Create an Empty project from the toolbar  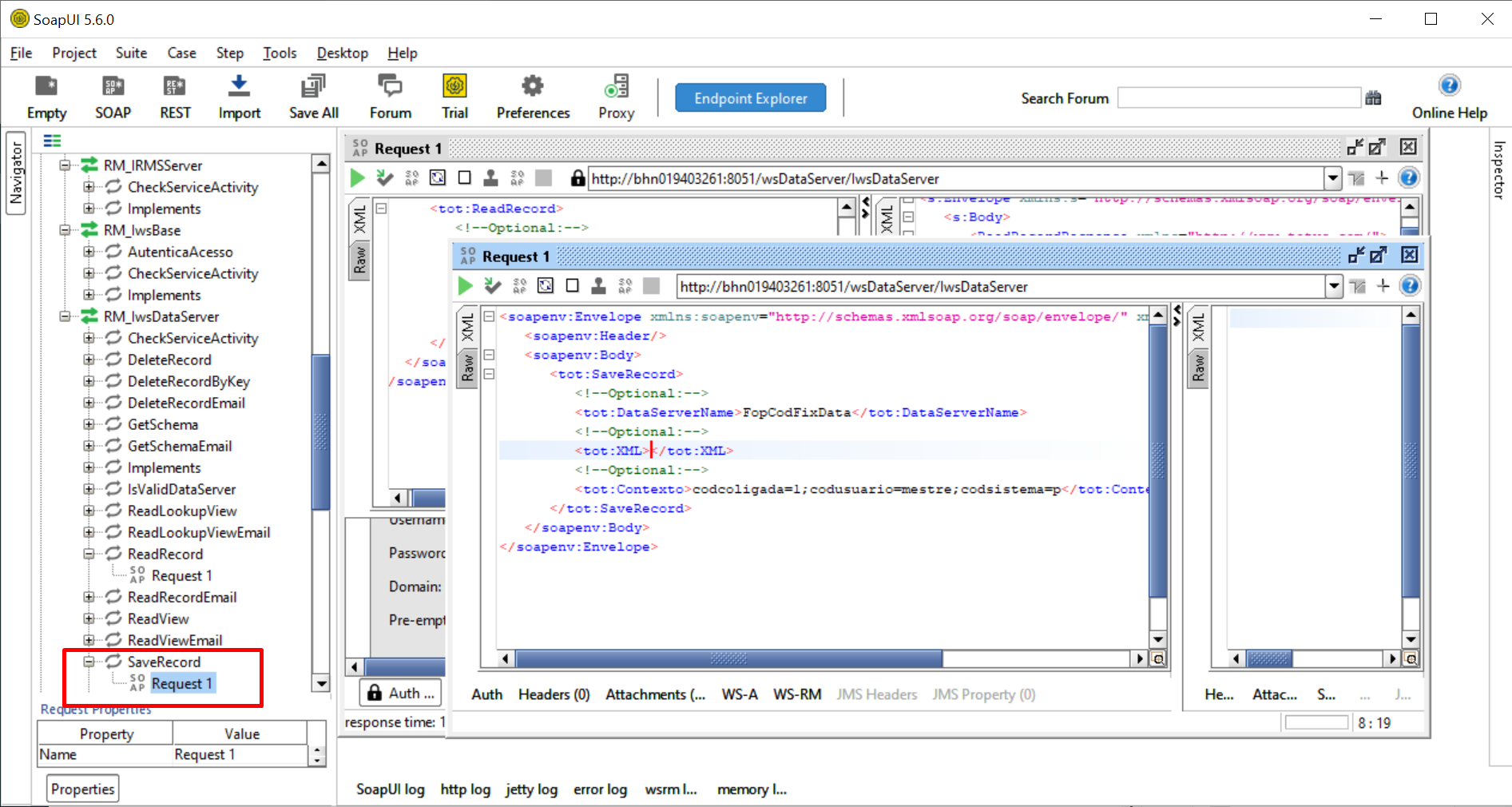46,97
